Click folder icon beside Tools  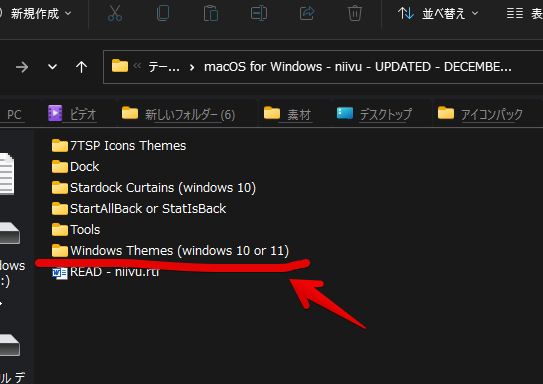[x=60, y=230]
